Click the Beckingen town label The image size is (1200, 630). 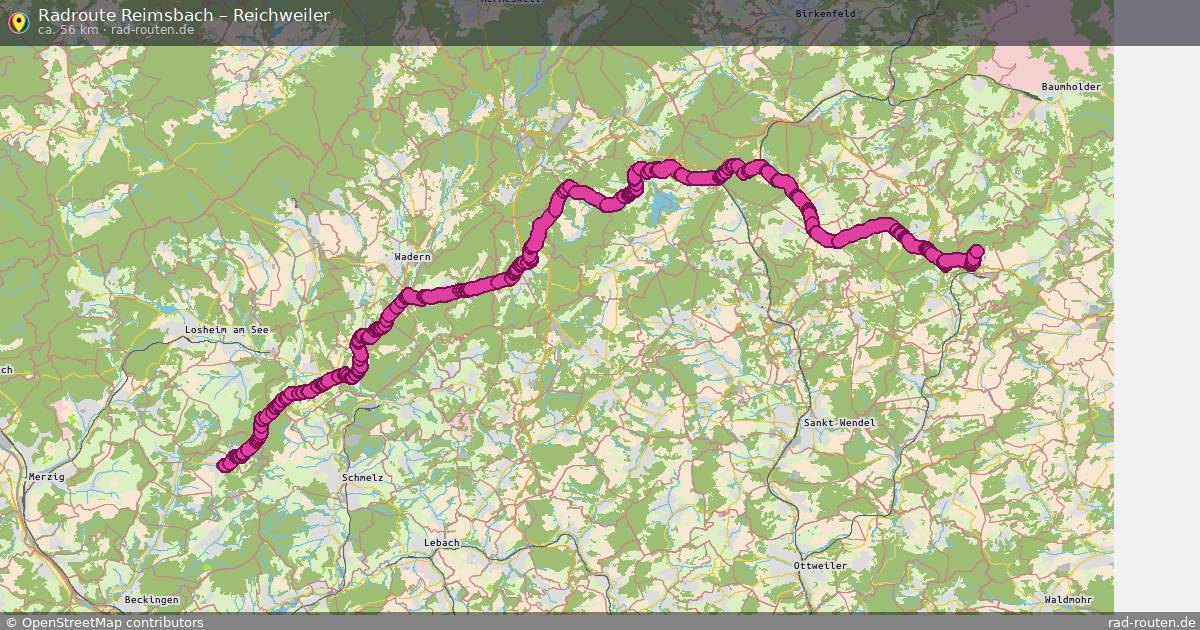[152, 600]
